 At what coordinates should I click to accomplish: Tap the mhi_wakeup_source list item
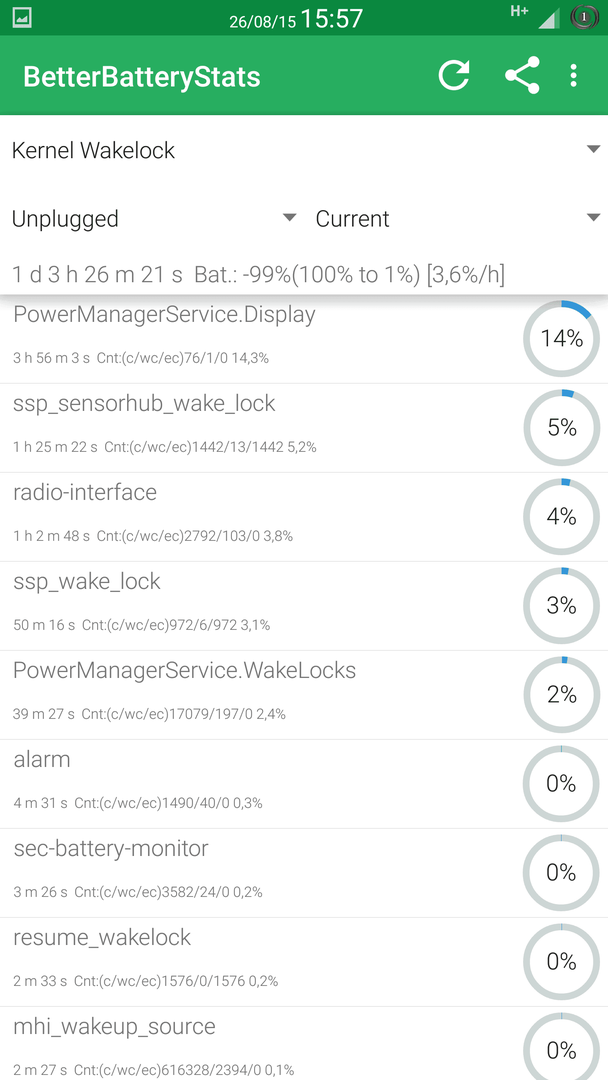click(304, 1043)
